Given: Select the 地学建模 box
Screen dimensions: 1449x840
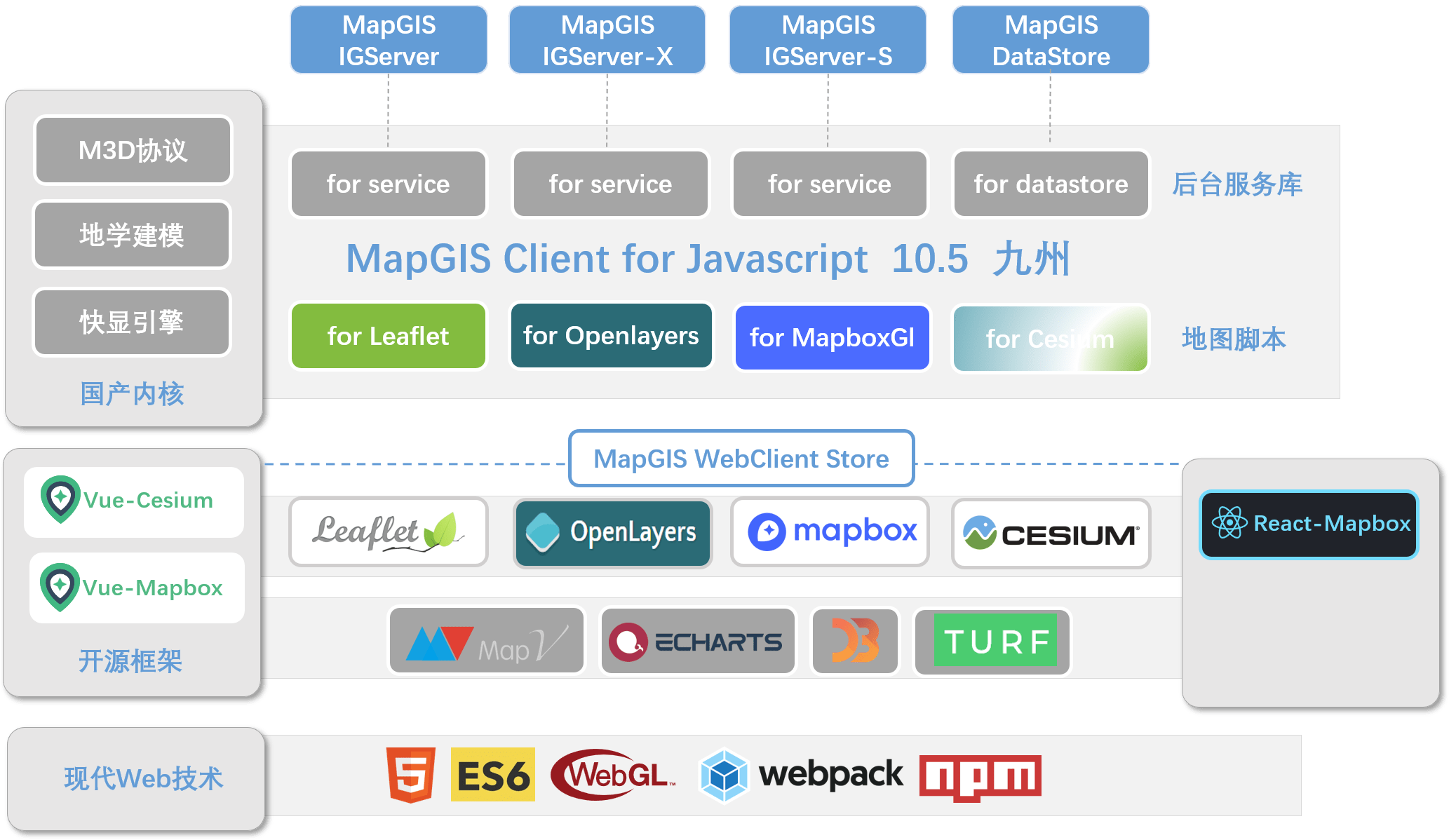Looking at the screenshot, I should (x=132, y=235).
